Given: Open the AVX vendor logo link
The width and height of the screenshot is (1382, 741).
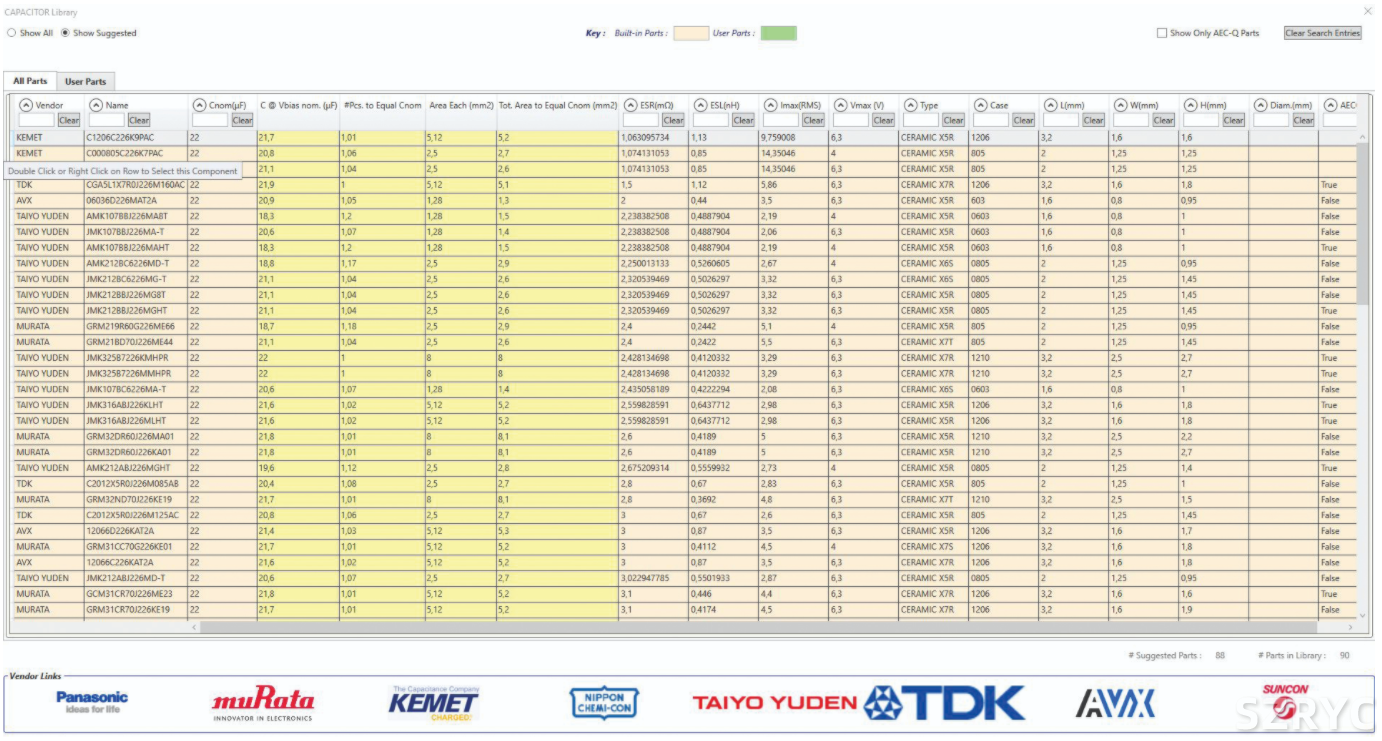Looking at the screenshot, I should point(1115,703).
